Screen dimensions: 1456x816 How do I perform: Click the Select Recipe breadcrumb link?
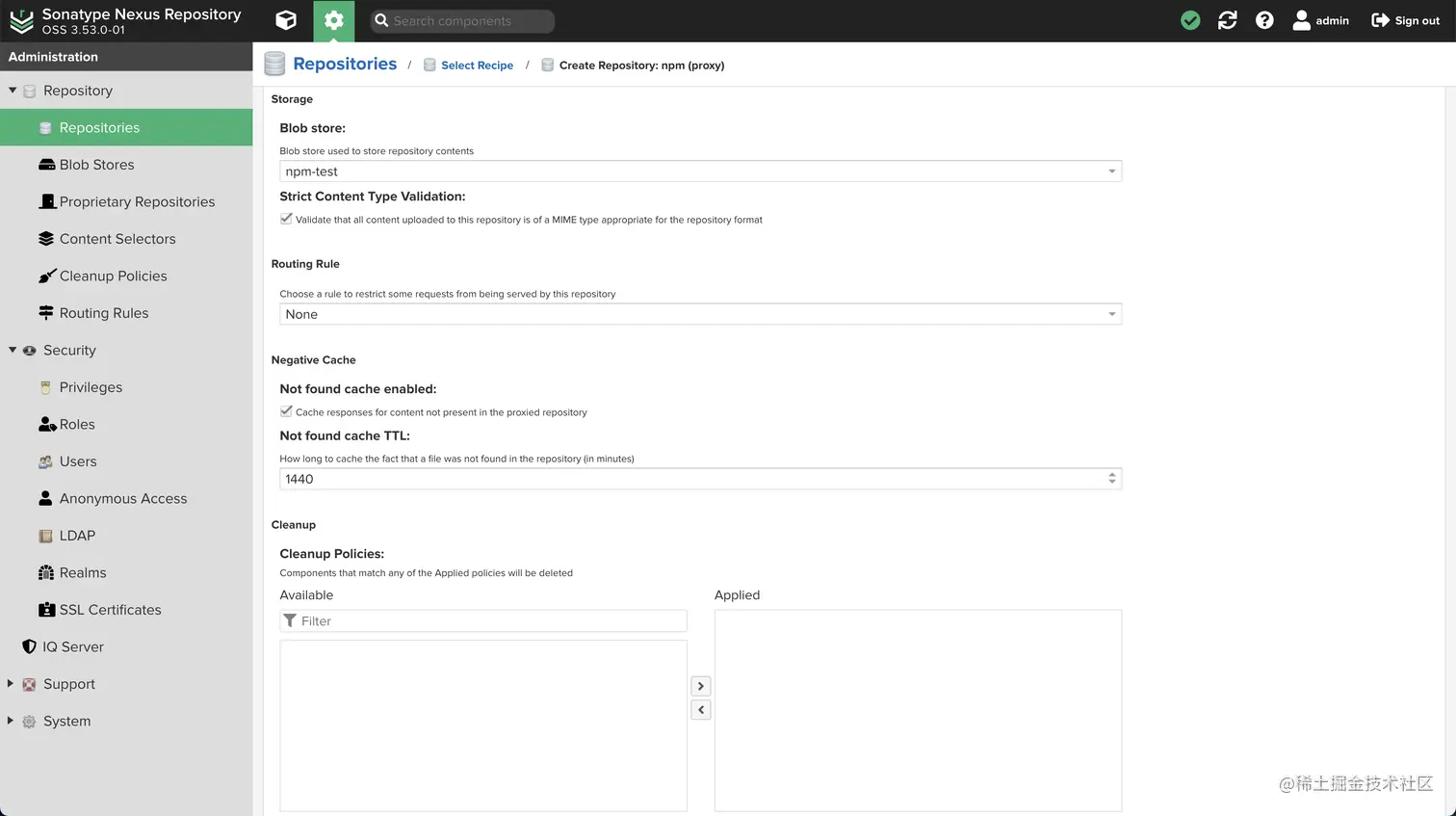pyautogui.click(x=477, y=66)
